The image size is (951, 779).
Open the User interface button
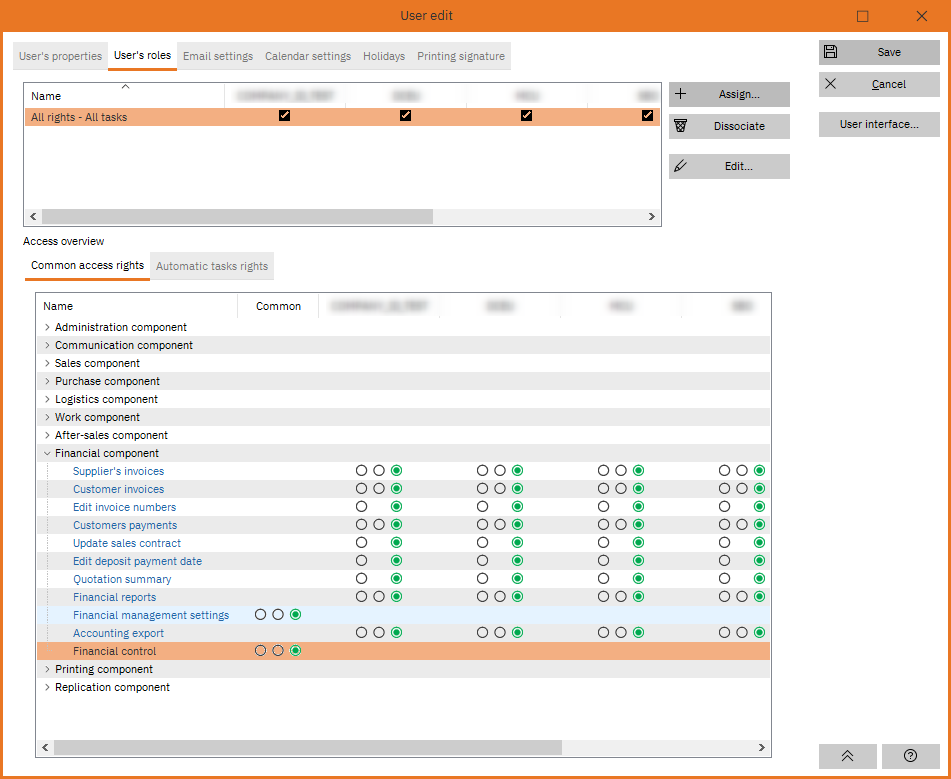(x=879, y=124)
